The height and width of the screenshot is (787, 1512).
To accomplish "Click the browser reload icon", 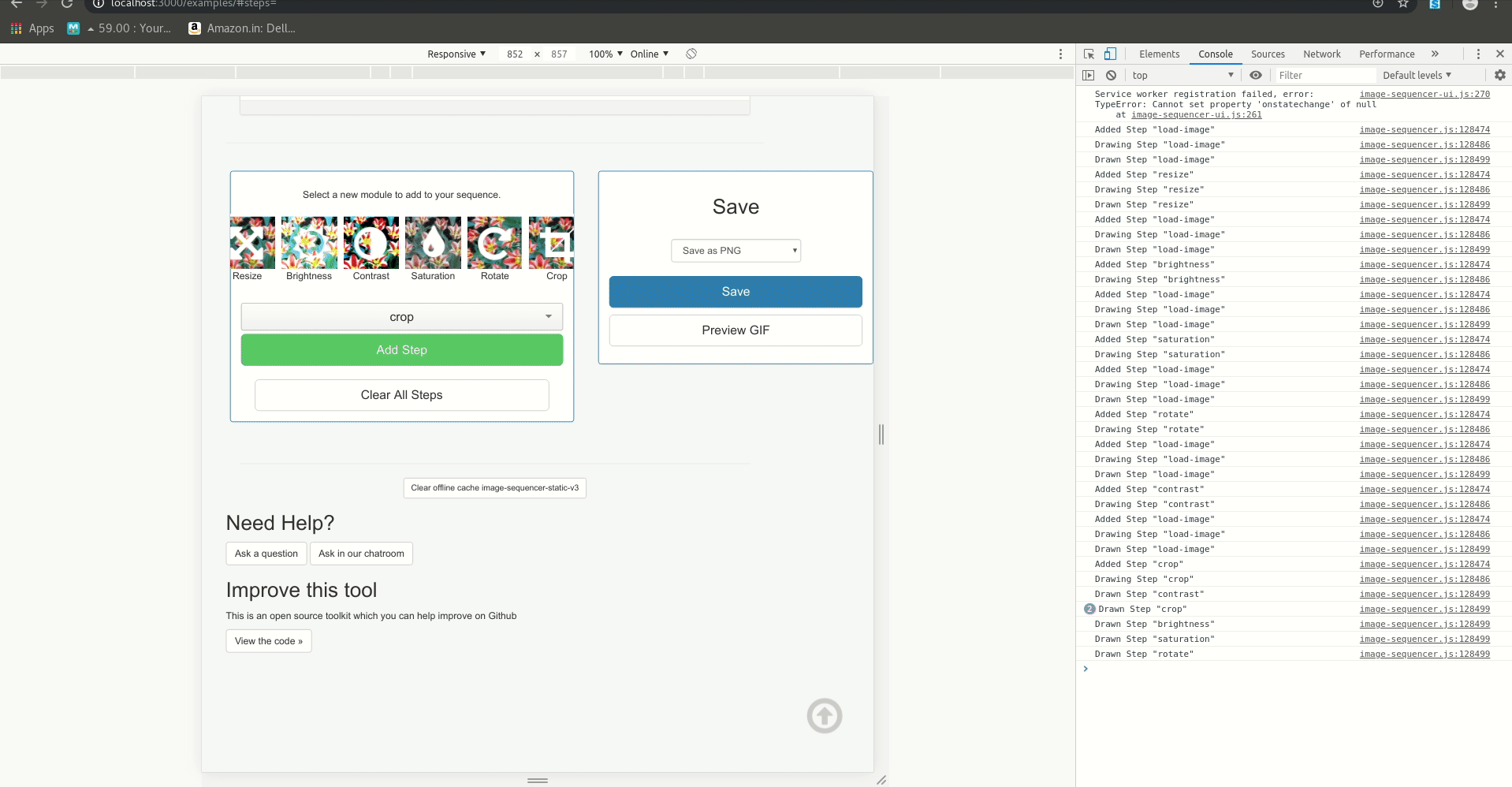I will click(67, 4).
